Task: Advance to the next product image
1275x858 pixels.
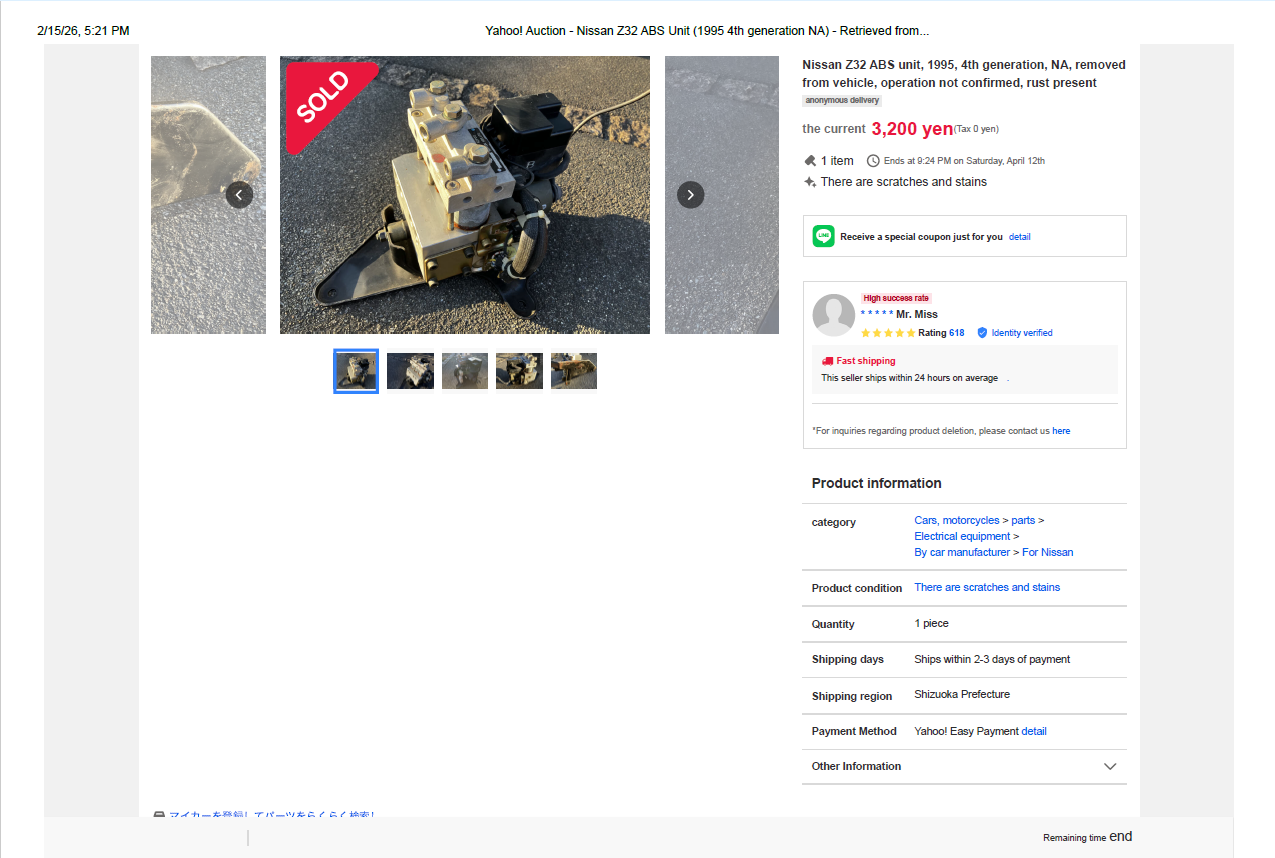Action: (x=691, y=195)
